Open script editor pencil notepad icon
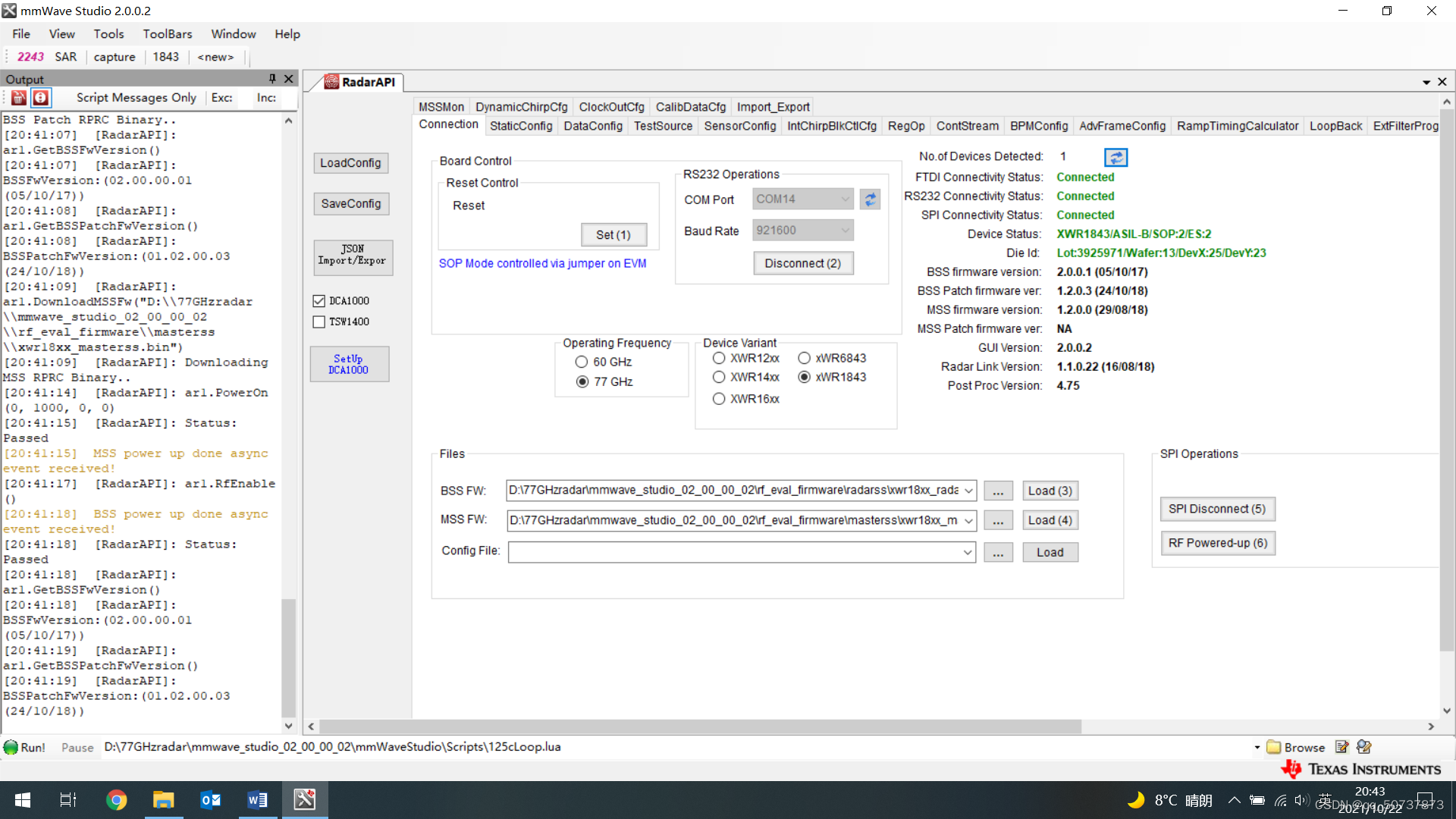 [1341, 748]
